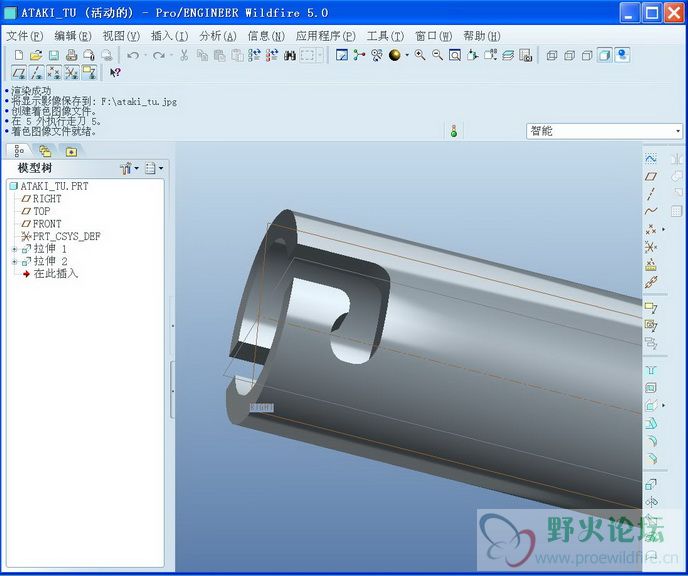Toggle annotation display icon

89,72
